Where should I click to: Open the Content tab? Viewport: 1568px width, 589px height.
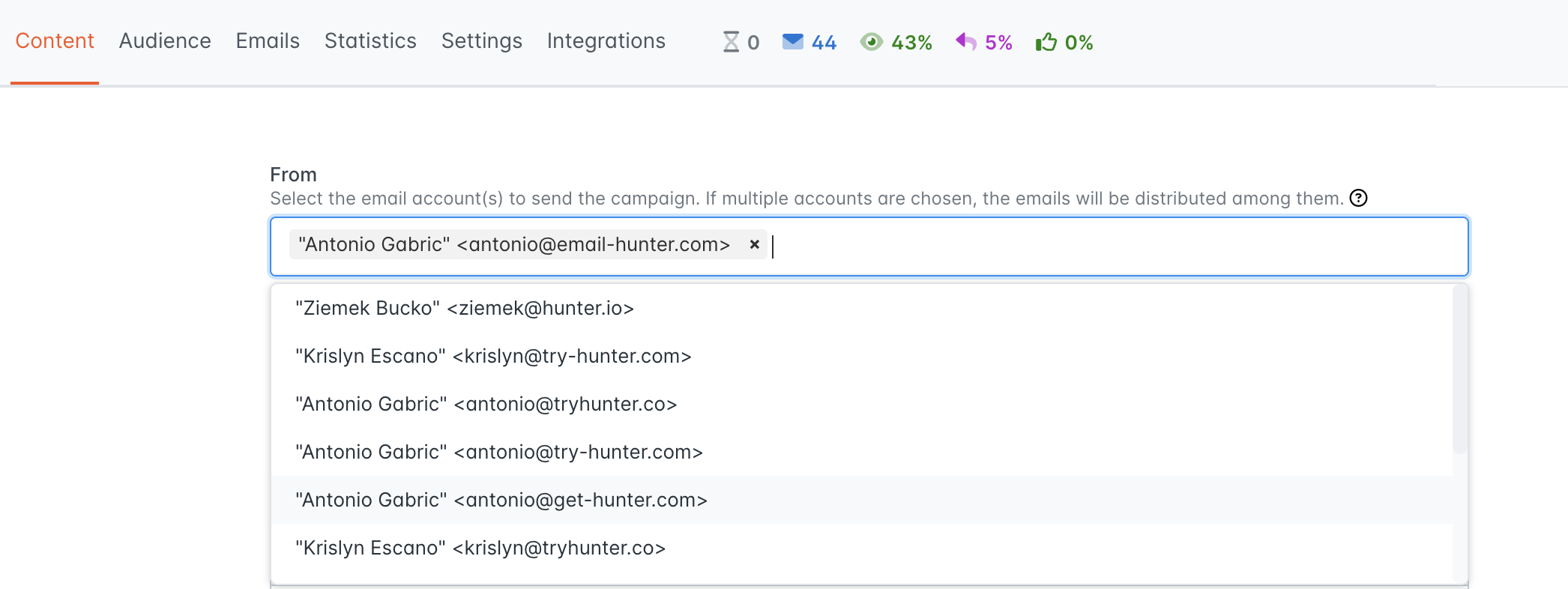click(x=55, y=41)
